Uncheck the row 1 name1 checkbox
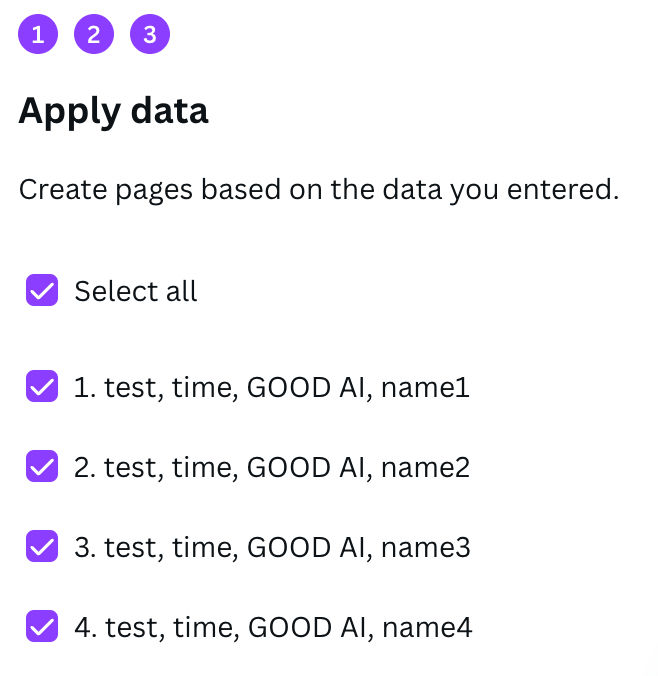 pos(41,387)
